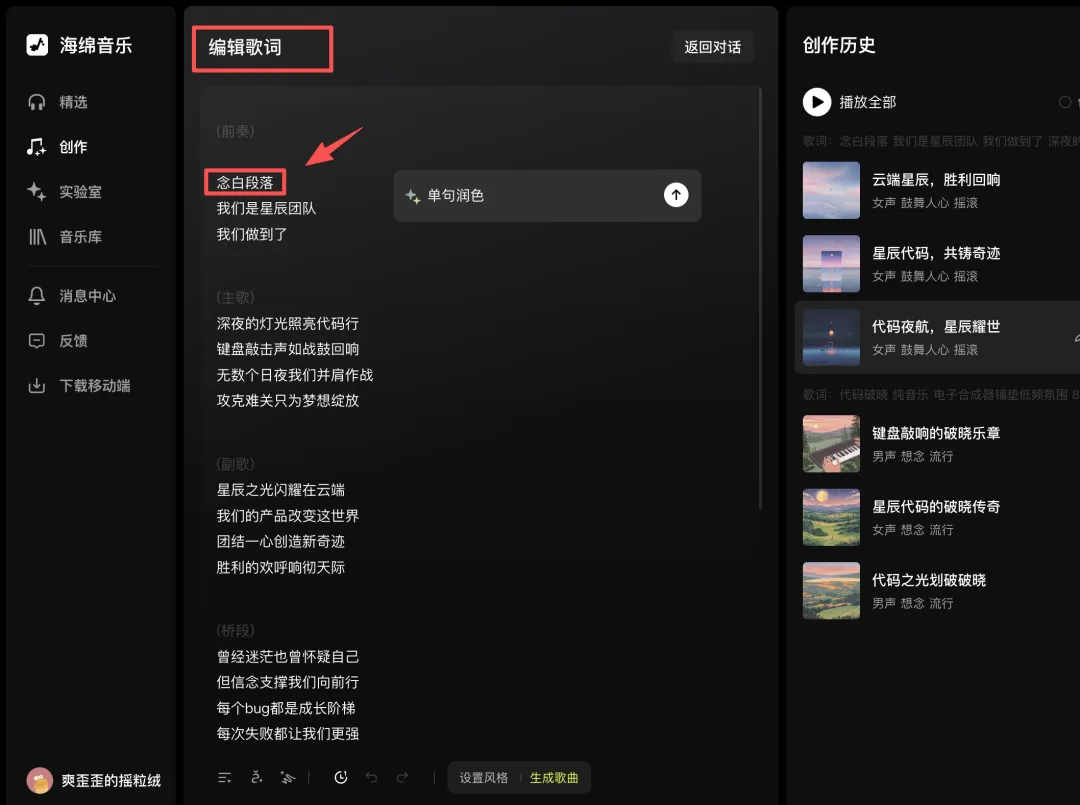
Task: Click the undo arrow in bottom toolbar
Action: tap(371, 777)
